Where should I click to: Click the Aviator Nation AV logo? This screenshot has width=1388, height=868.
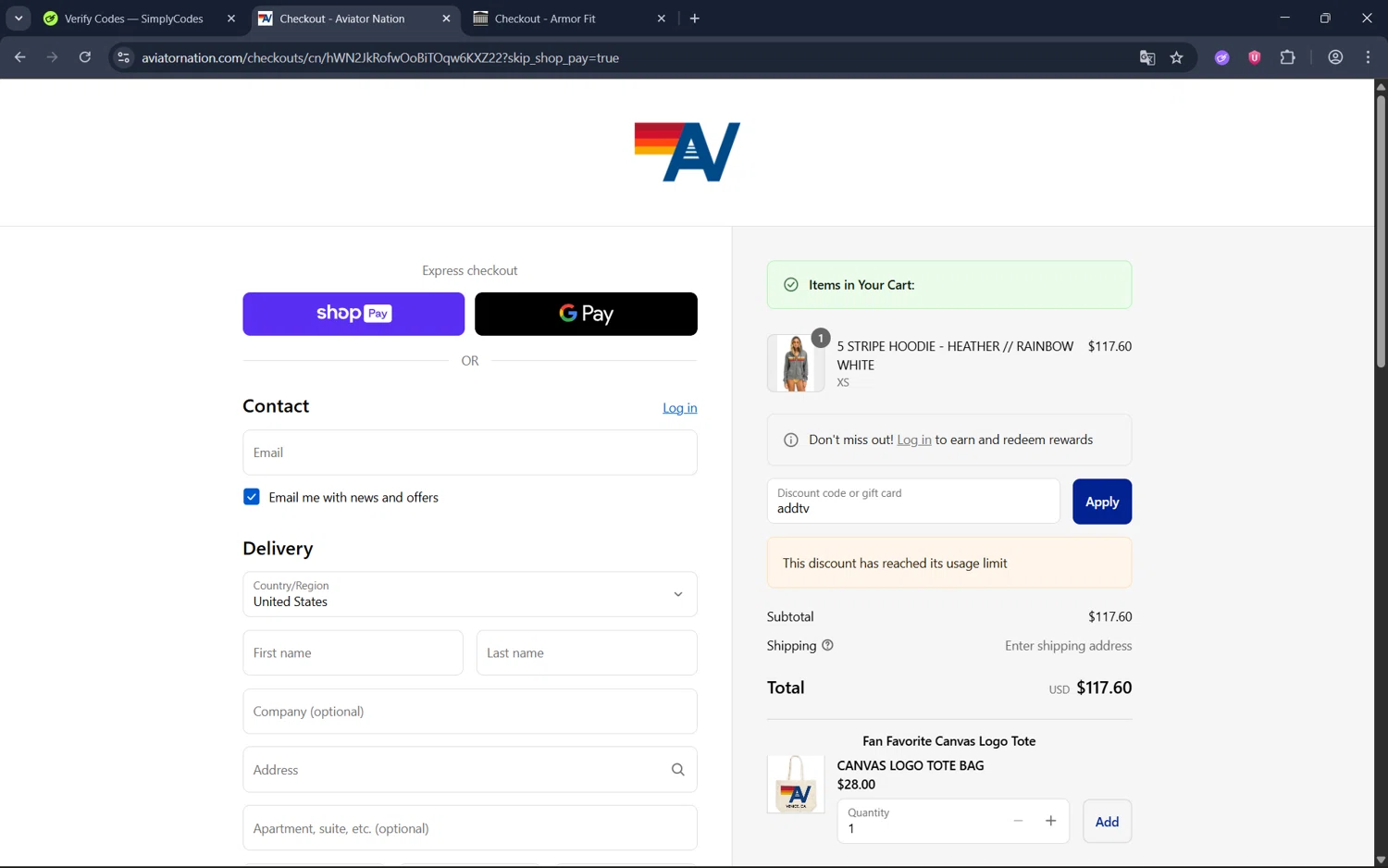[688, 152]
